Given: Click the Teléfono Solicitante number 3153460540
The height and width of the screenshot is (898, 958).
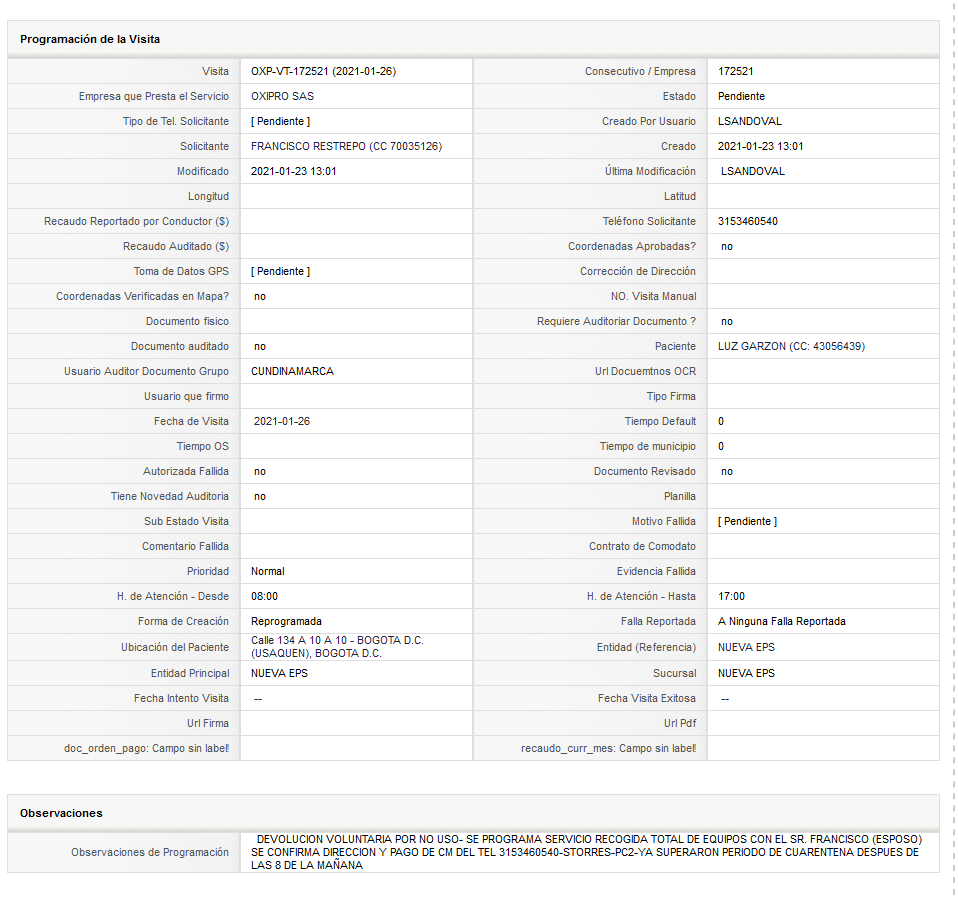Looking at the screenshot, I should click(x=748, y=221).
